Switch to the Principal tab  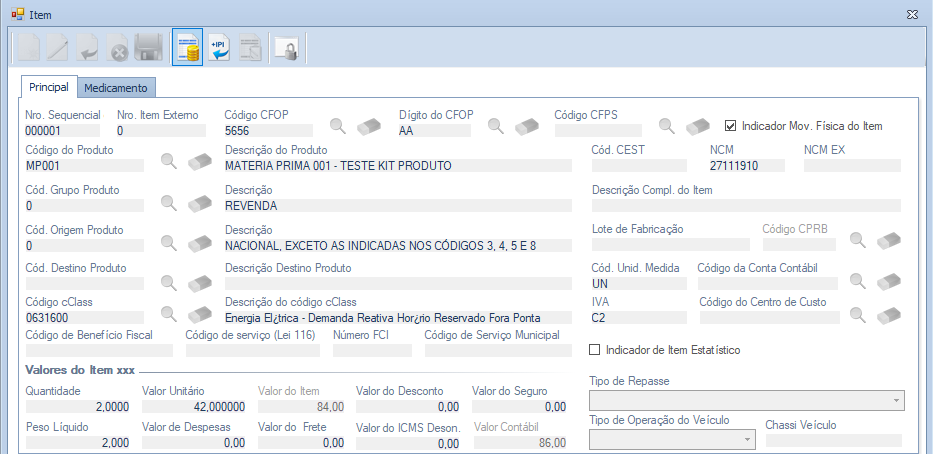(x=49, y=87)
